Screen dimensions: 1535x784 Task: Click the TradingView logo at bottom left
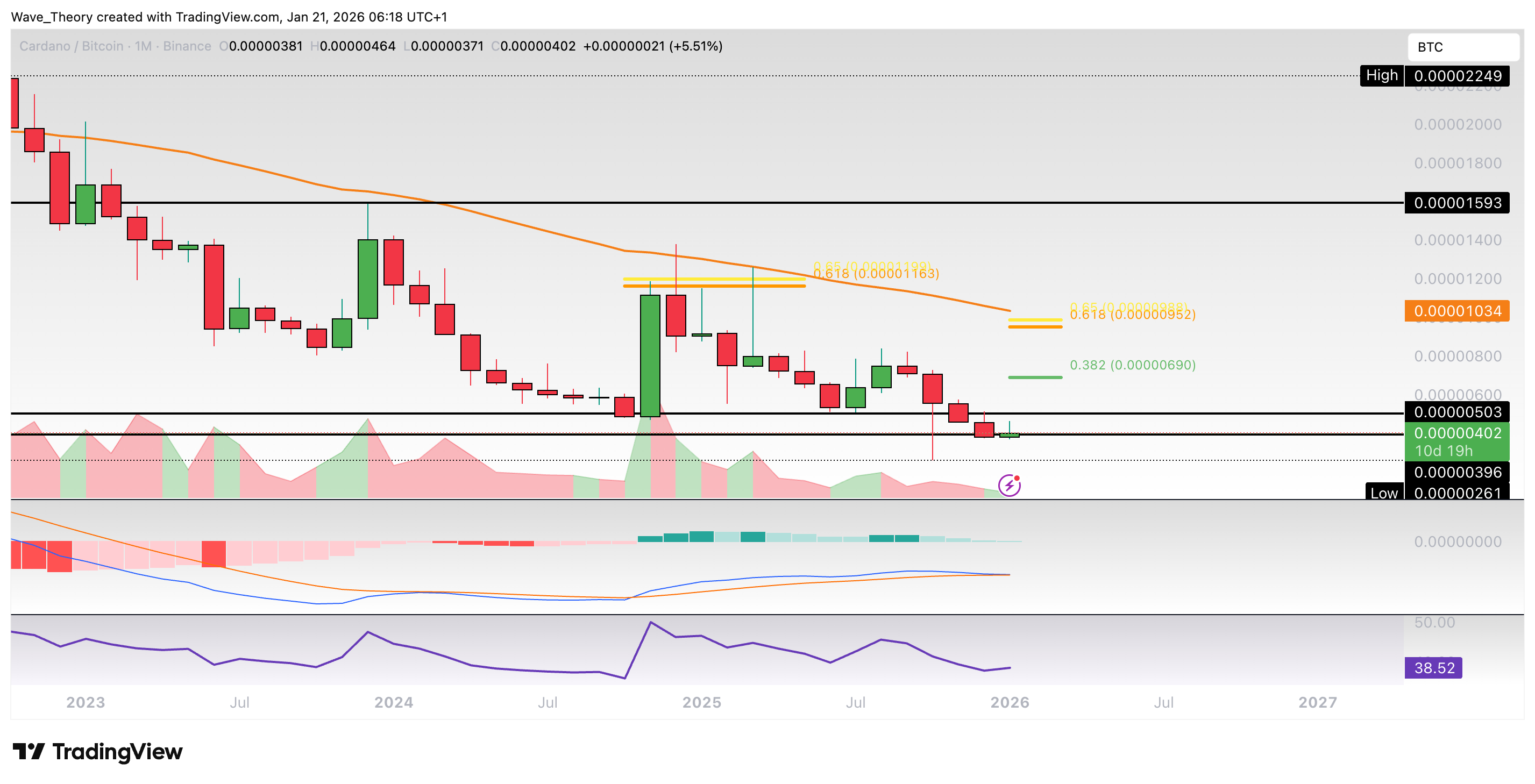tap(97, 751)
